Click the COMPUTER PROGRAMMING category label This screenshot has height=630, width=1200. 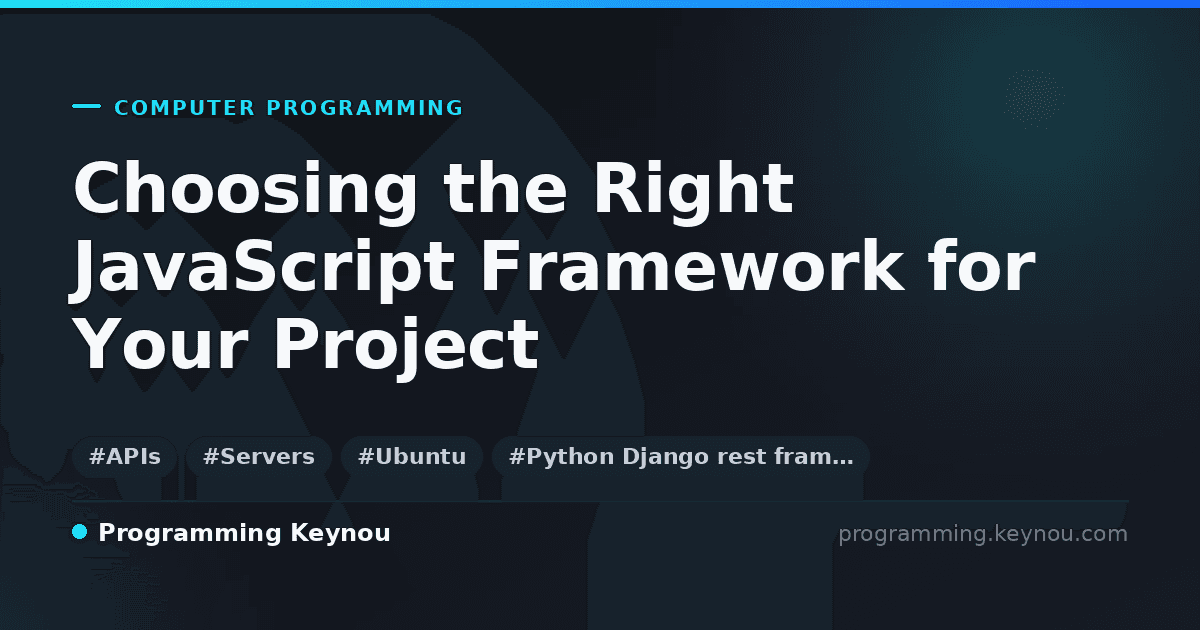pyautogui.click(x=289, y=108)
